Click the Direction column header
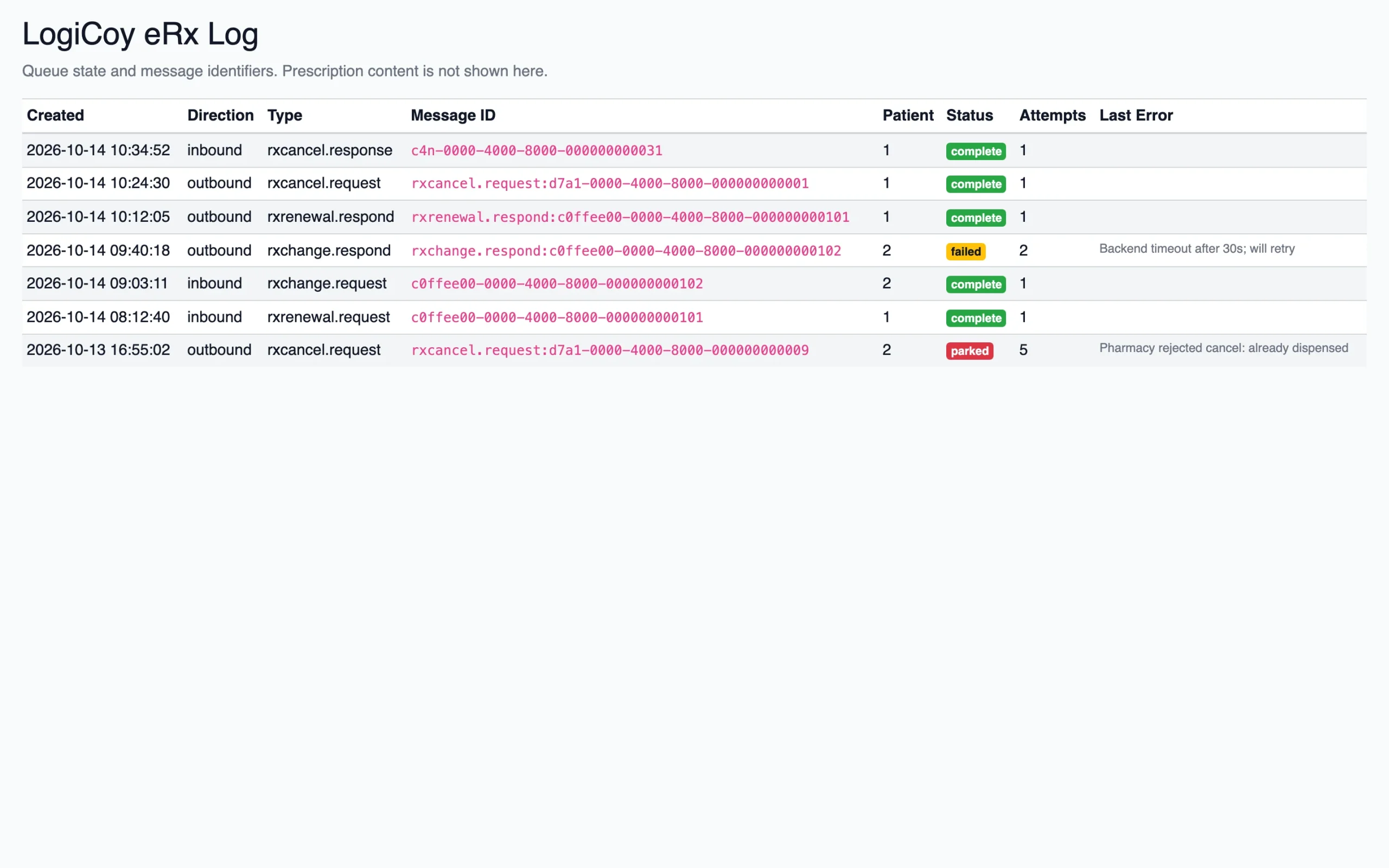This screenshot has width=1389, height=868. click(220, 116)
